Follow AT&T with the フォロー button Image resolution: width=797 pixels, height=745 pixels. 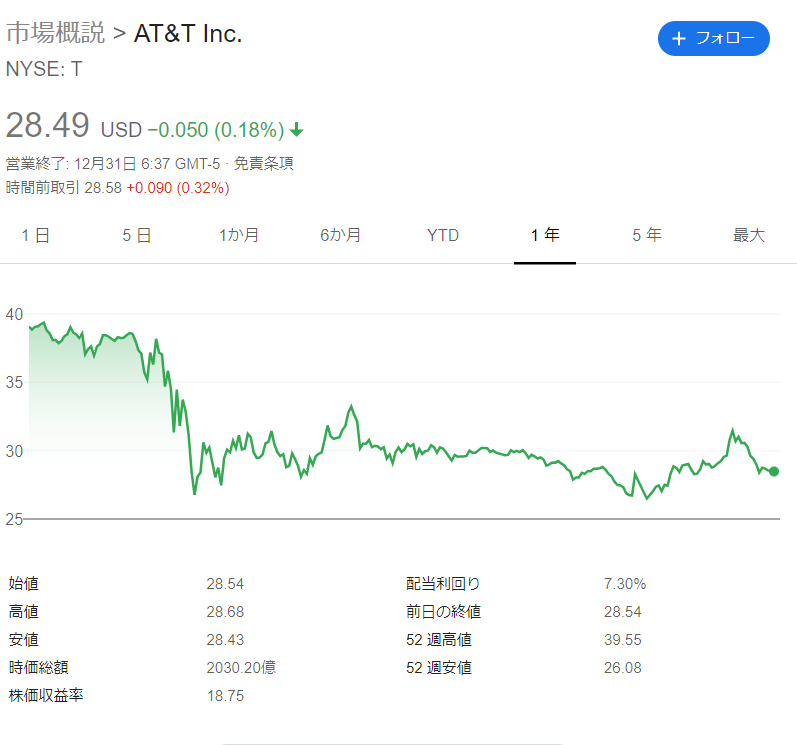pyautogui.click(x=714, y=39)
